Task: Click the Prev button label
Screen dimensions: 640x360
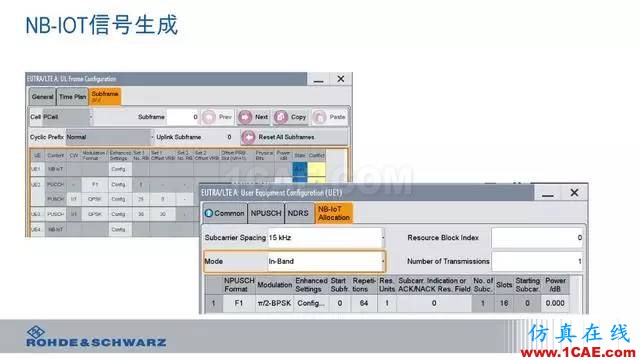Action: [225, 117]
